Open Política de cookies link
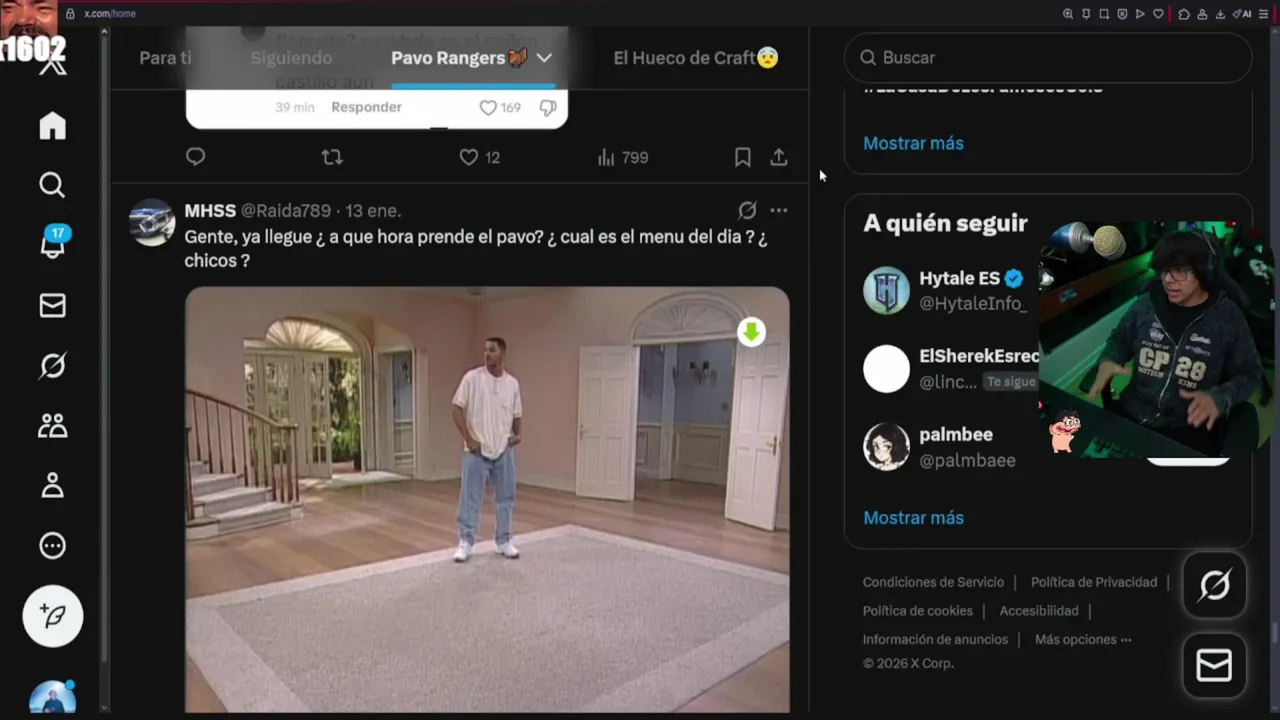Image resolution: width=1280 pixels, height=720 pixels. coord(918,611)
